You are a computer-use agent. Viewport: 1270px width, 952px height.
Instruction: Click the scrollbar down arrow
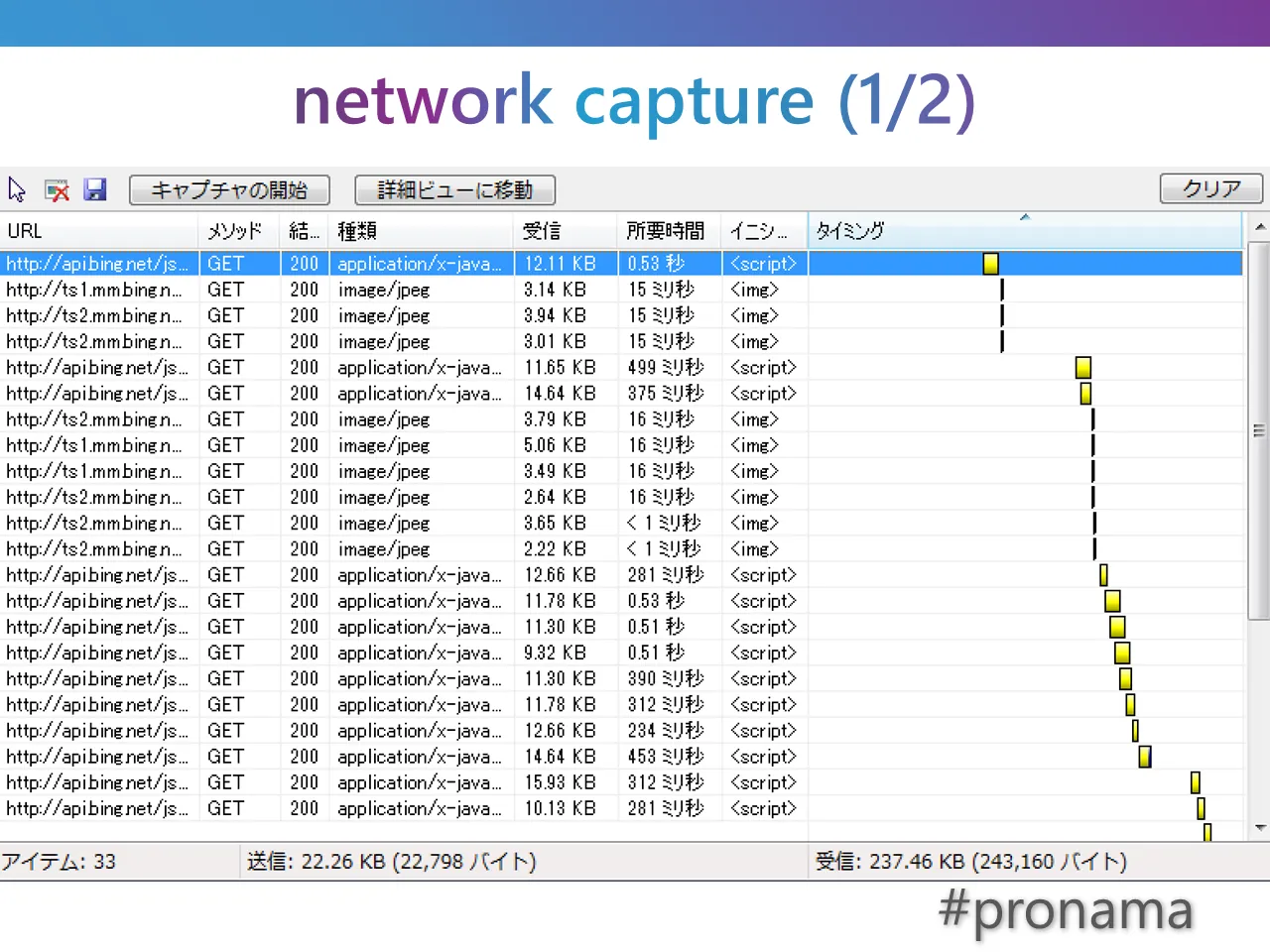[x=1260, y=828]
